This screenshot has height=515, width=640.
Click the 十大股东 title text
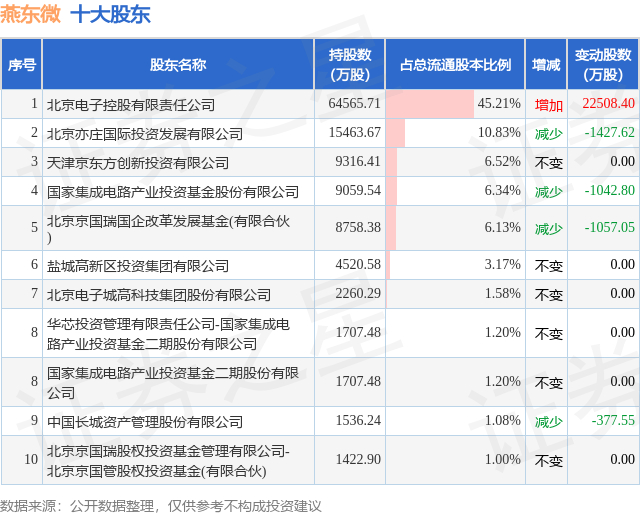(111, 14)
